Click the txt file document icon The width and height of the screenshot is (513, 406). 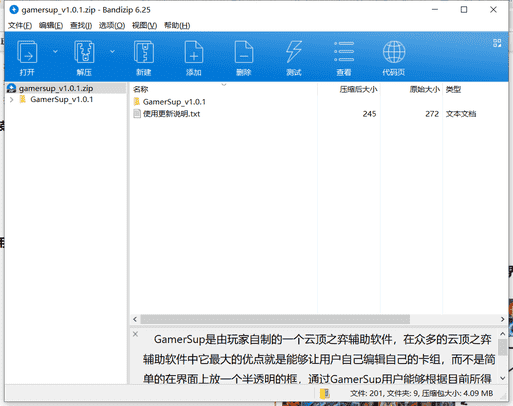click(x=137, y=114)
